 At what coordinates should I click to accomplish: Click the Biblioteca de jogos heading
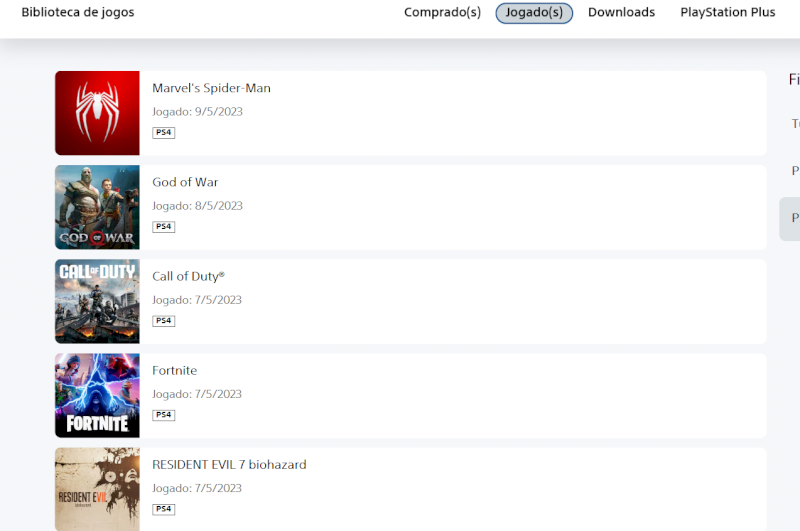[78, 12]
